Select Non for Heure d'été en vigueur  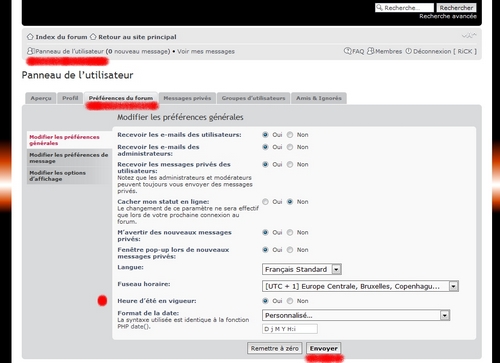[x=290, y=301]
